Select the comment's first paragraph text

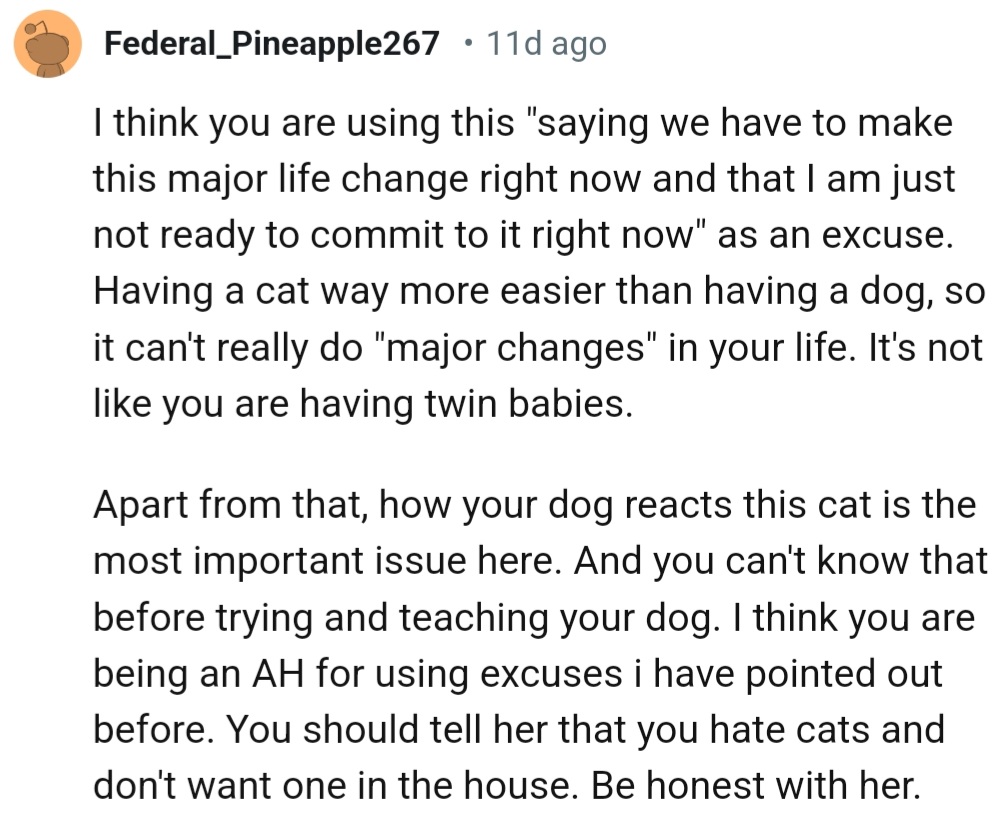(x=540, y=263)
